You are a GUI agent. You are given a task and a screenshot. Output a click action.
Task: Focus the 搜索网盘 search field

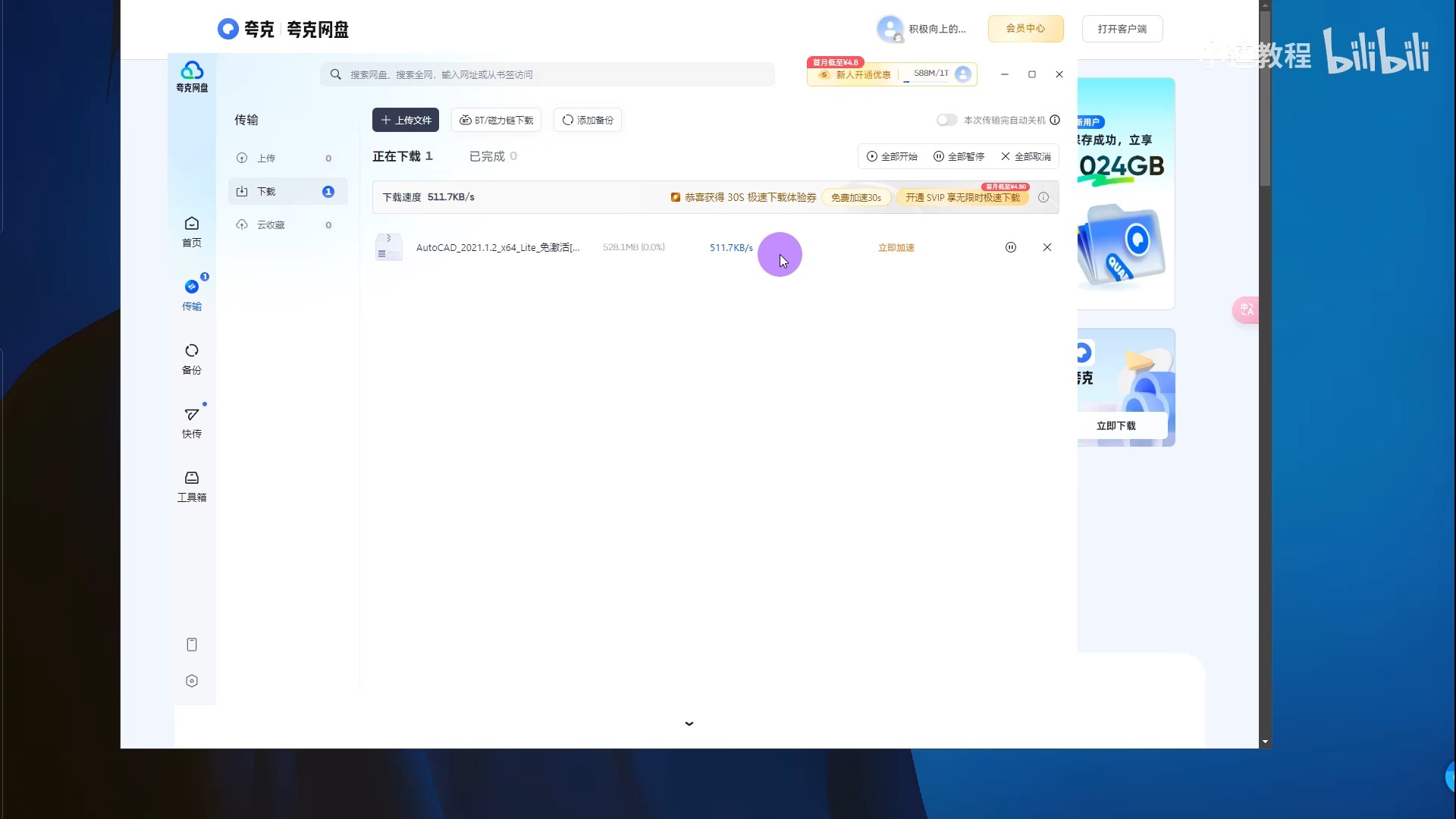pyautogui.click(x=548, y=74)
